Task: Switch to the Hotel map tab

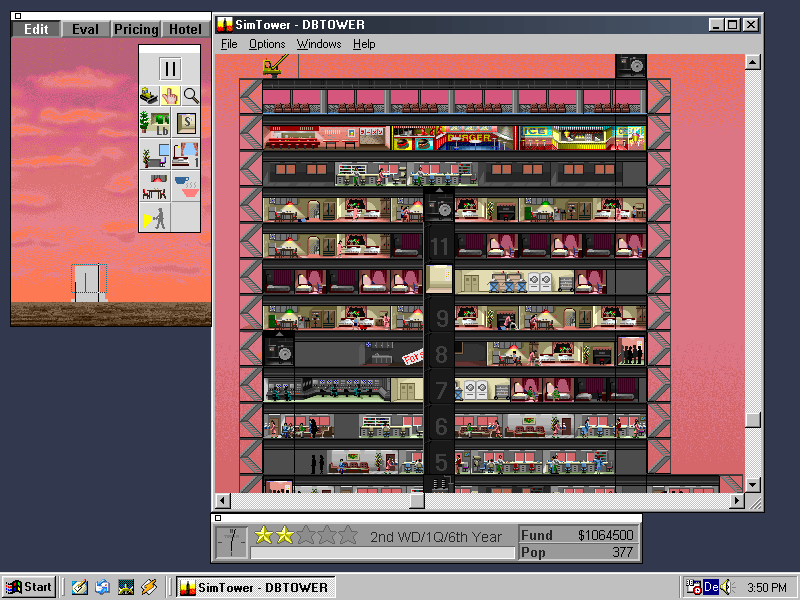Action: coord(184,29)
